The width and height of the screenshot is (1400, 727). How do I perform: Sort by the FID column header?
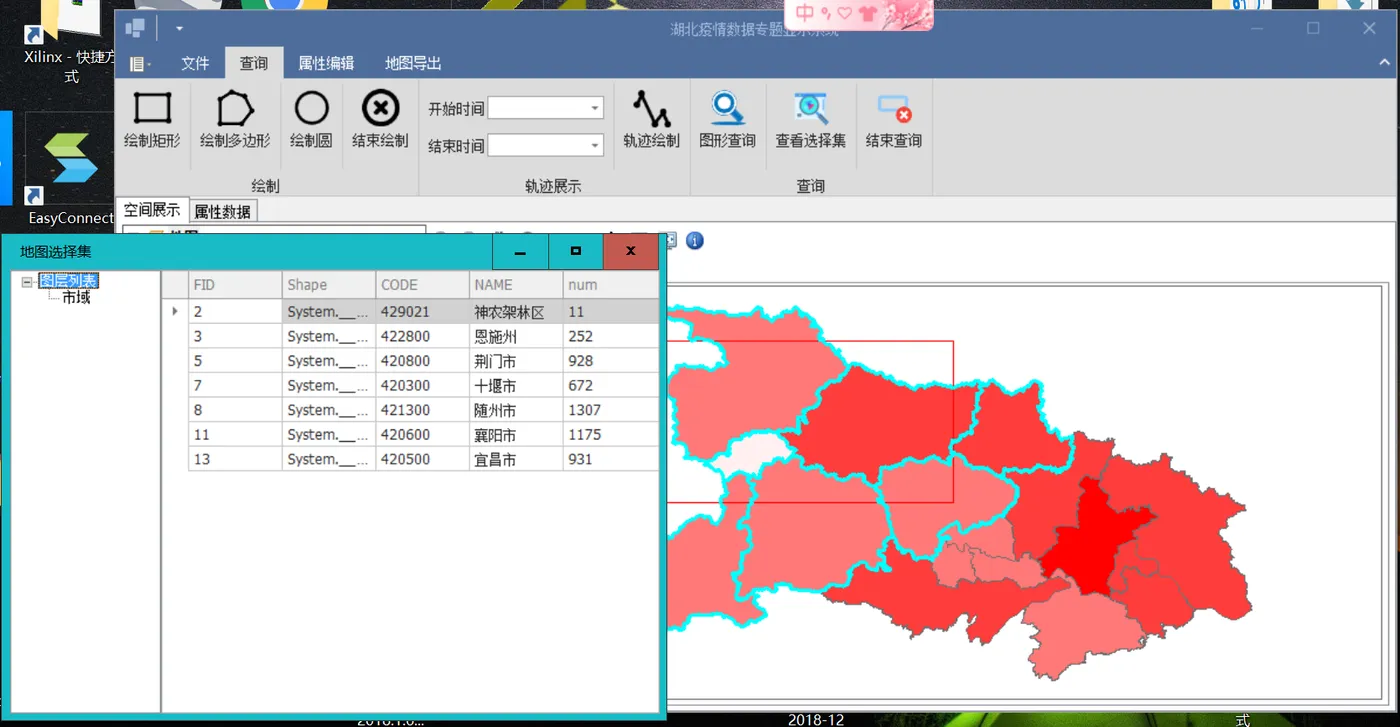coord(235,285)
